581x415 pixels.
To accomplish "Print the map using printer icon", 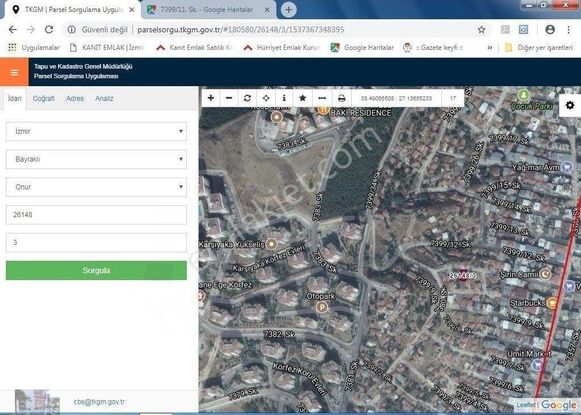I will click(x=342, y=98).
